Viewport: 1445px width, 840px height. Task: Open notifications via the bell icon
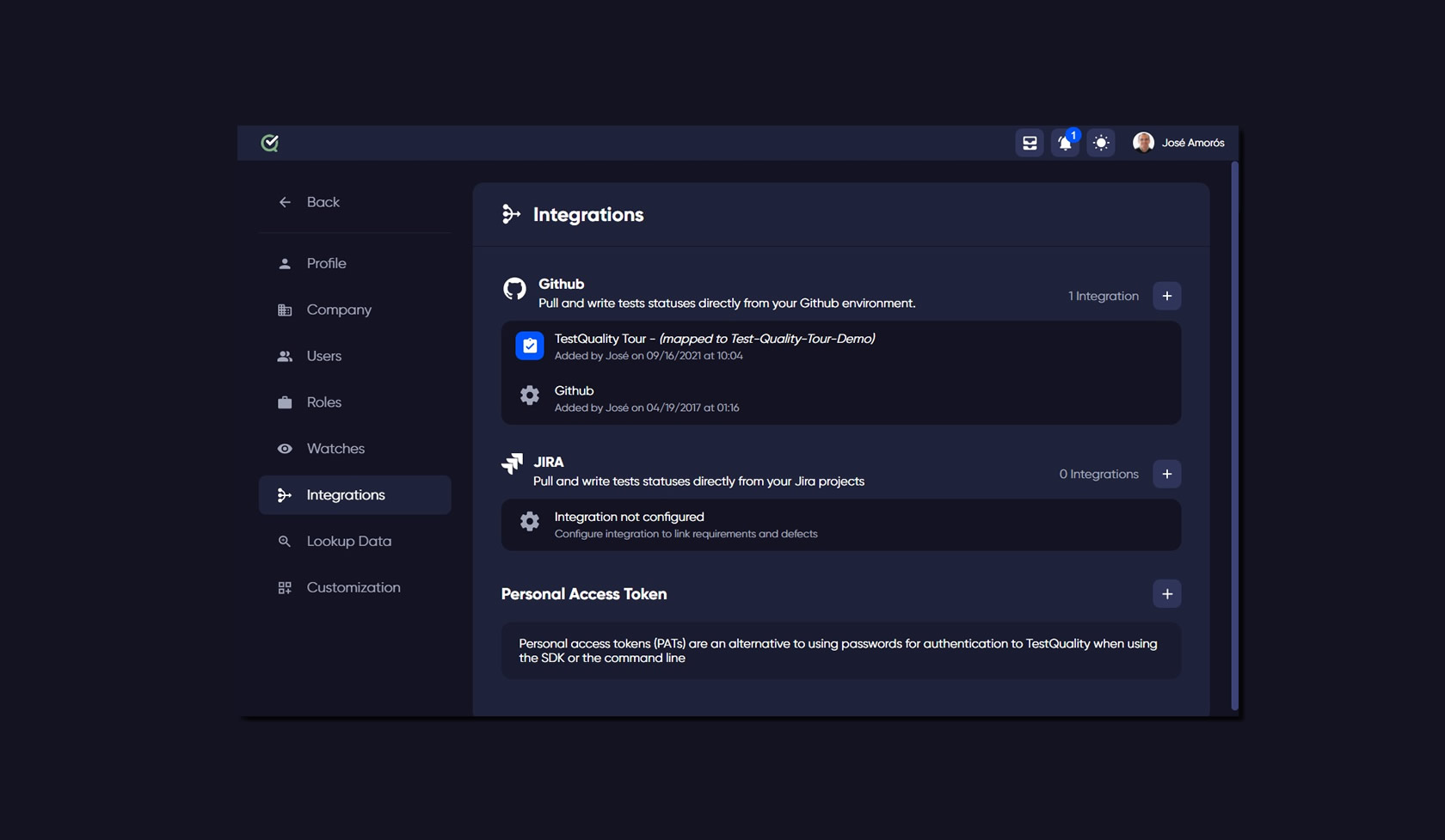[x=1065, y=143]
